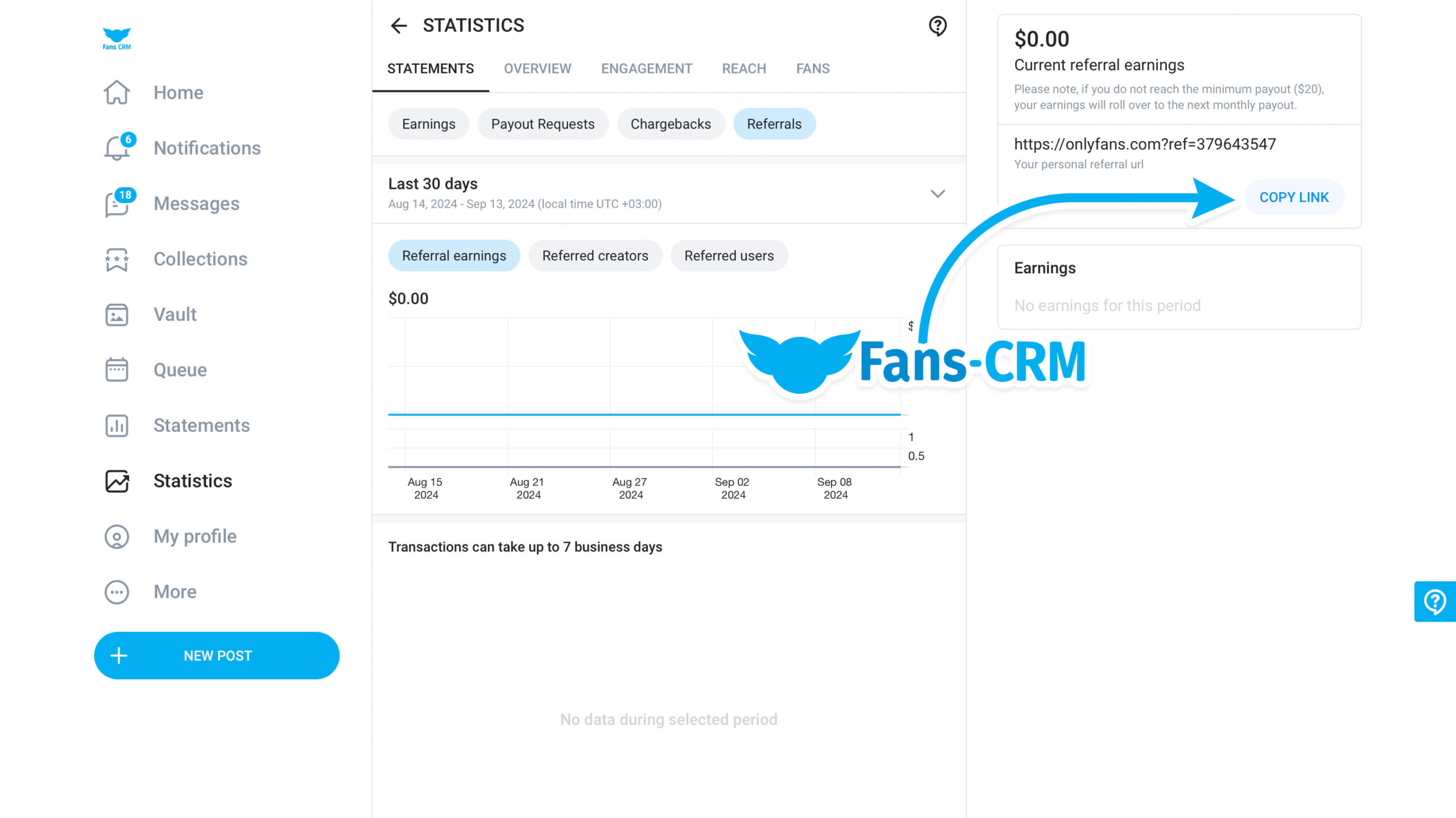Click the notifications badge showing 6
The image size is (1456, 818).
pos(129,139)
